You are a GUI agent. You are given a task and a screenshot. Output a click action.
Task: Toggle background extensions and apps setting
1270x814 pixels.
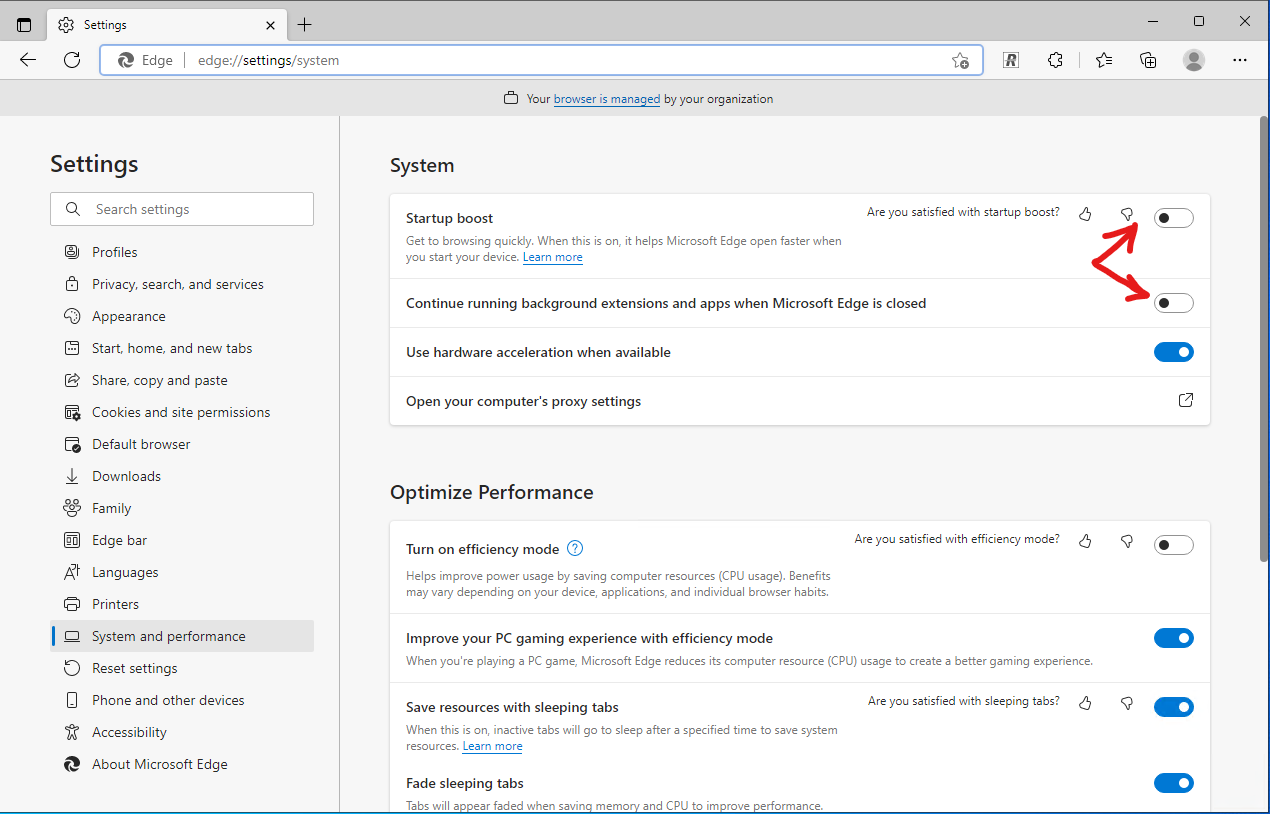[x=1173, y=303]
